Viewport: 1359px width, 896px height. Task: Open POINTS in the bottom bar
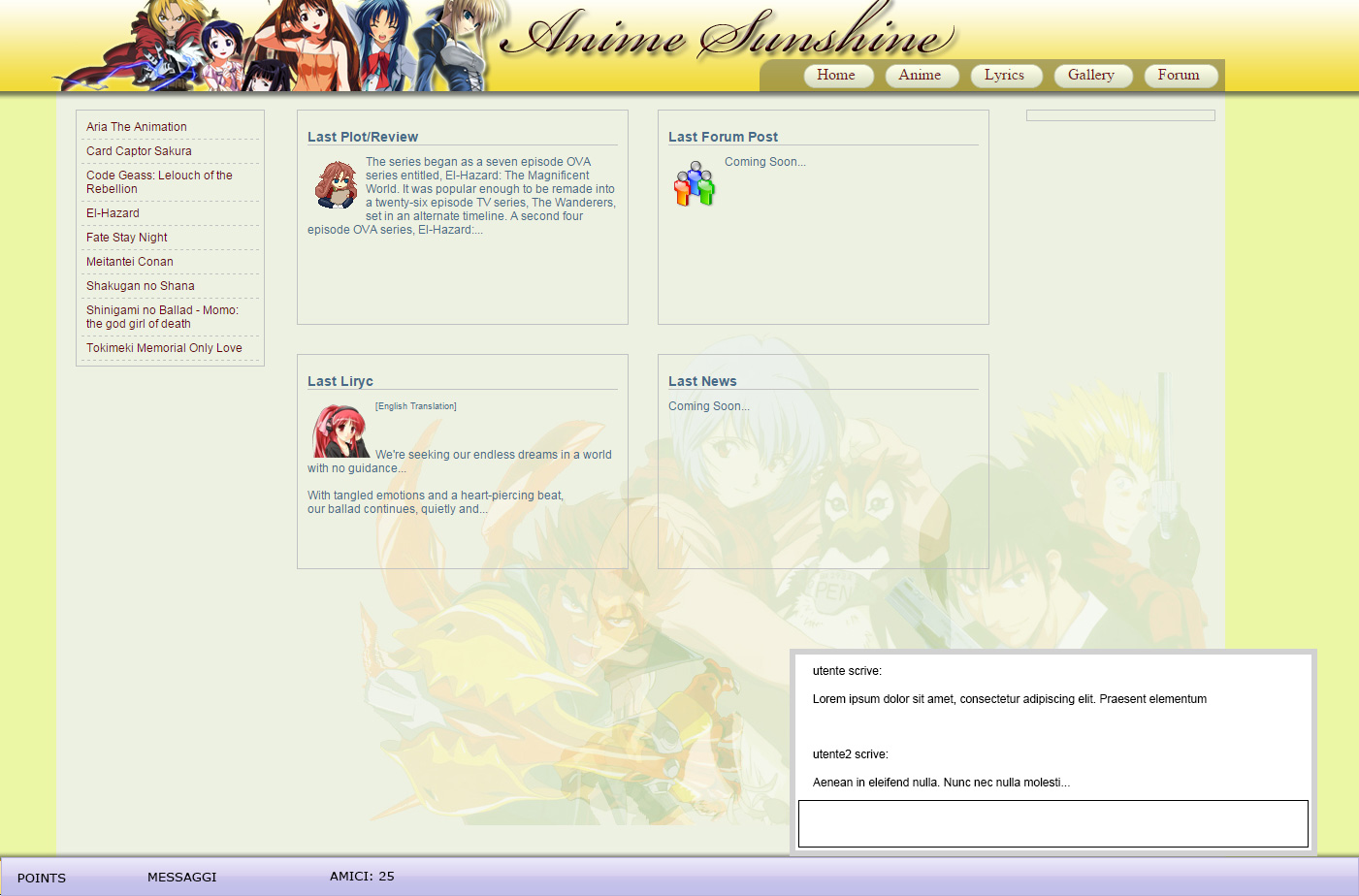(42, 878)
